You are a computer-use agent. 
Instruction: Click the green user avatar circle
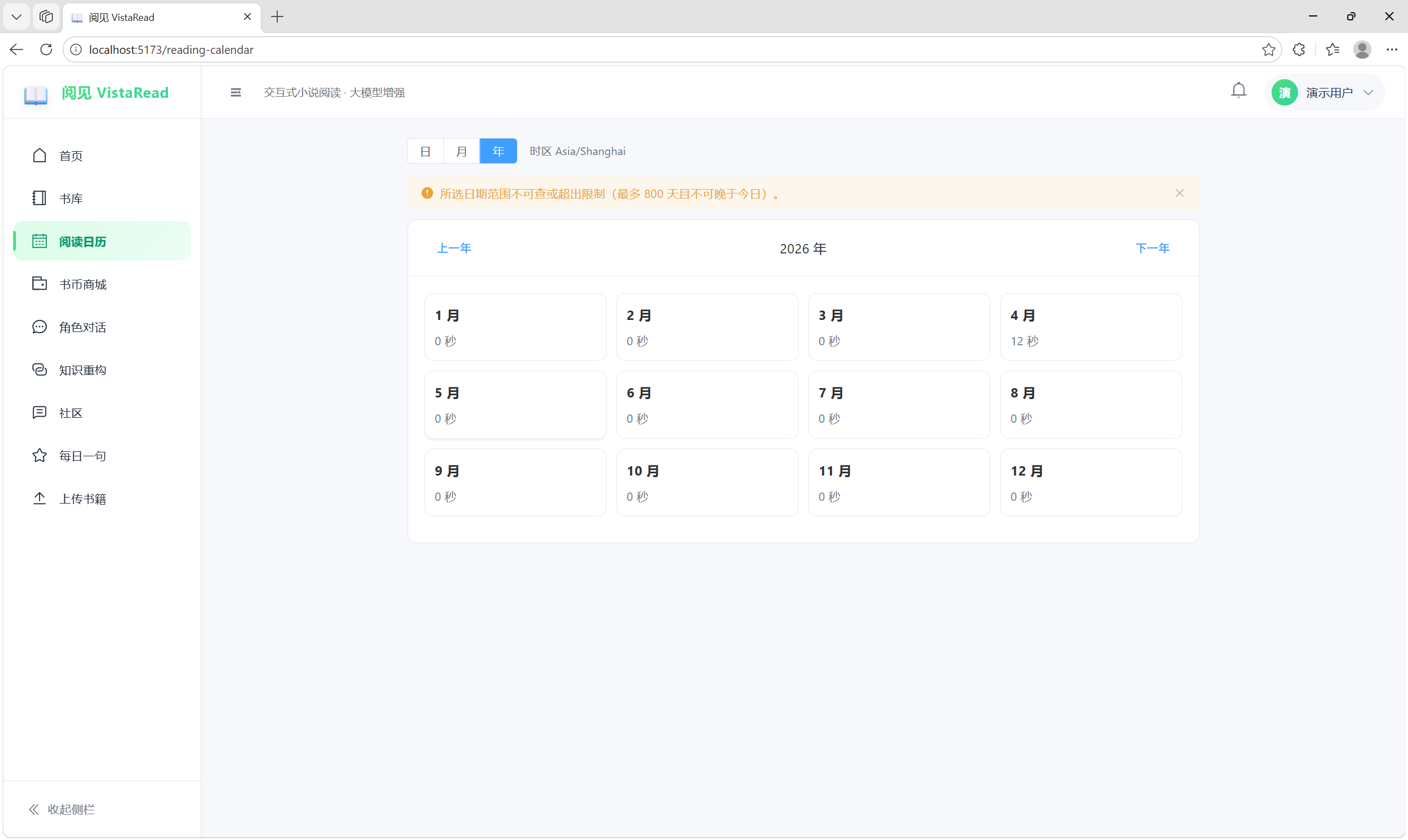(1284, 92)
